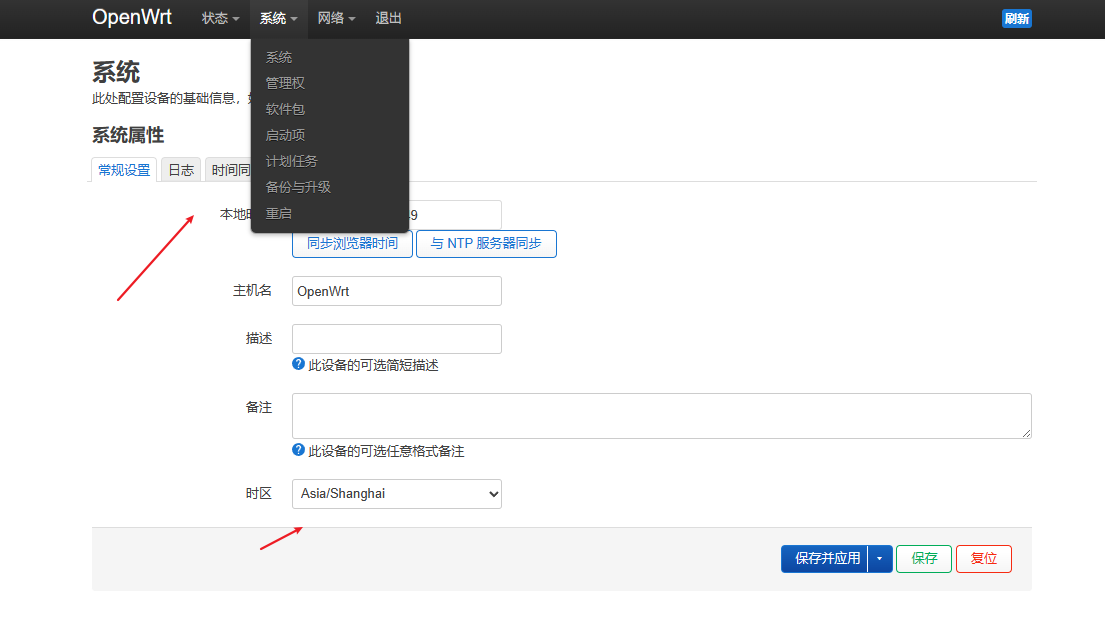Screen dimensions: 1105x633
Task: Select 备份与升级 in the dropdown menu
Action: pyautogui.click(x=297, y=187)
